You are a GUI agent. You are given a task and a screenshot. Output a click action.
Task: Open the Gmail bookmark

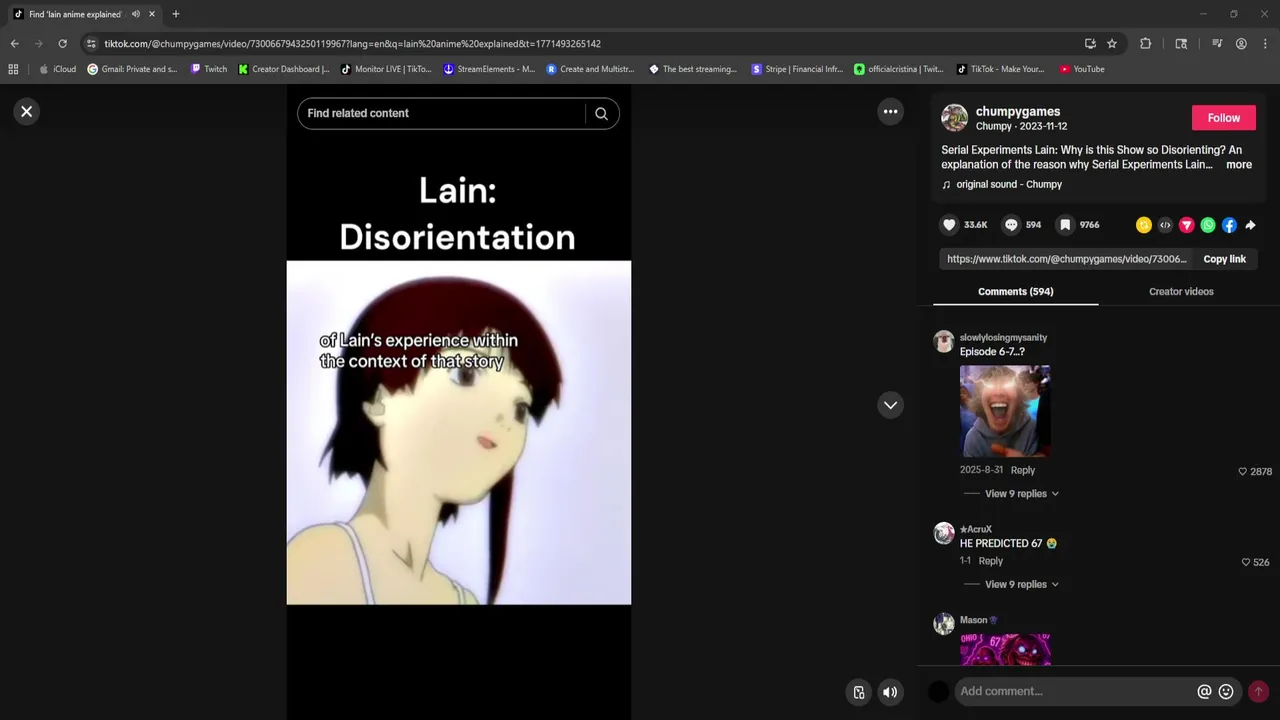[x=132, y=69]
